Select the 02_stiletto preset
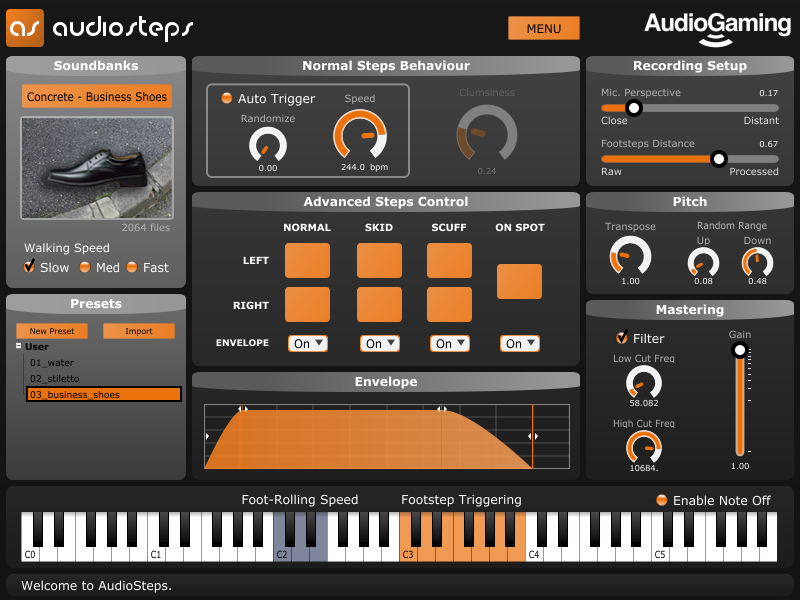The image size is (800, 600). click(55, 379)
